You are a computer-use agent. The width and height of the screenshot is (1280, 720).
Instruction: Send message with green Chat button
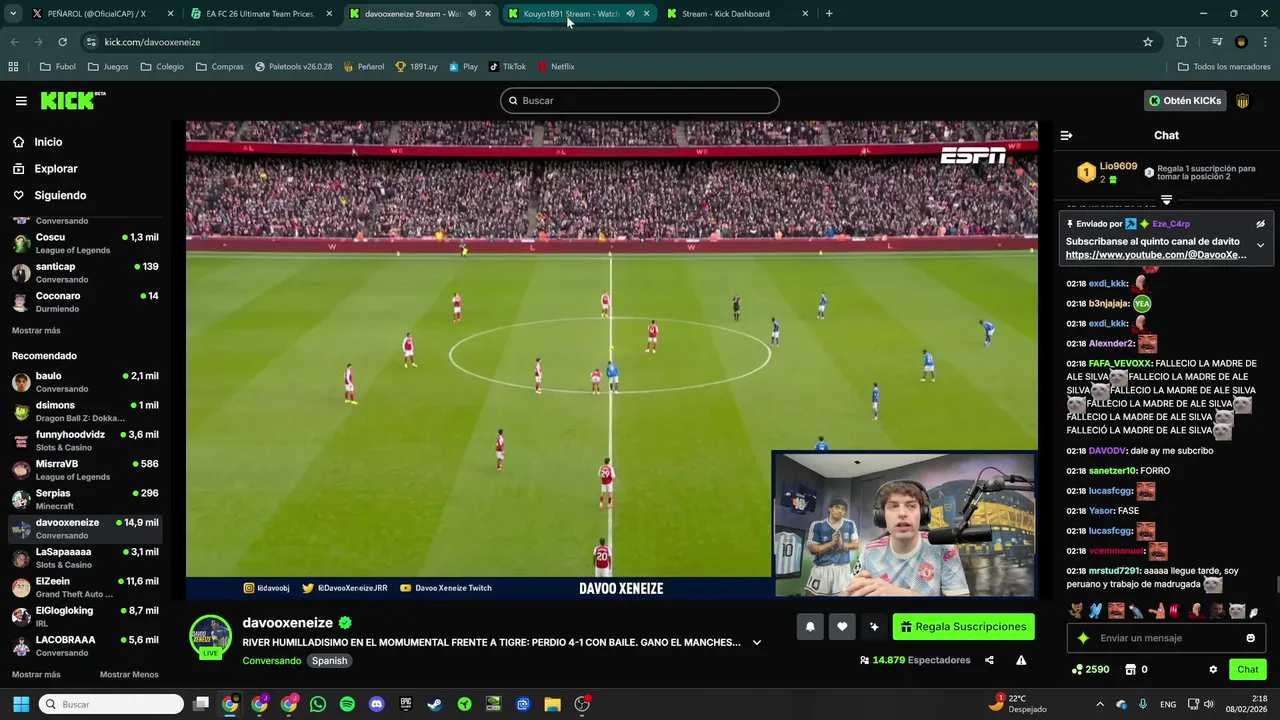[x=1247, y=670]
